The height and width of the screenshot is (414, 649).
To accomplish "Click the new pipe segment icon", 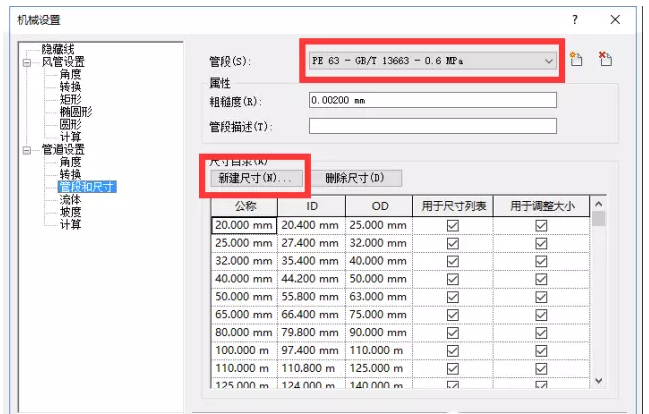I will [x=576, y=60].
